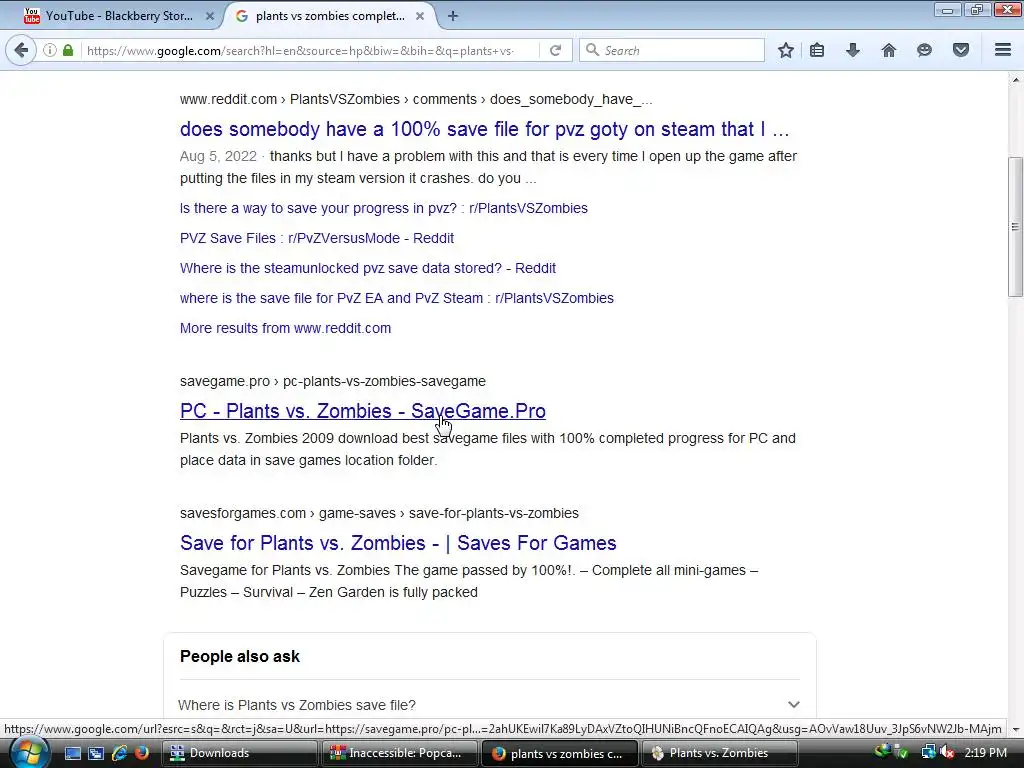Open the Firefox hamburger menu
The image size is (1024, 768).
point(1003,50)
